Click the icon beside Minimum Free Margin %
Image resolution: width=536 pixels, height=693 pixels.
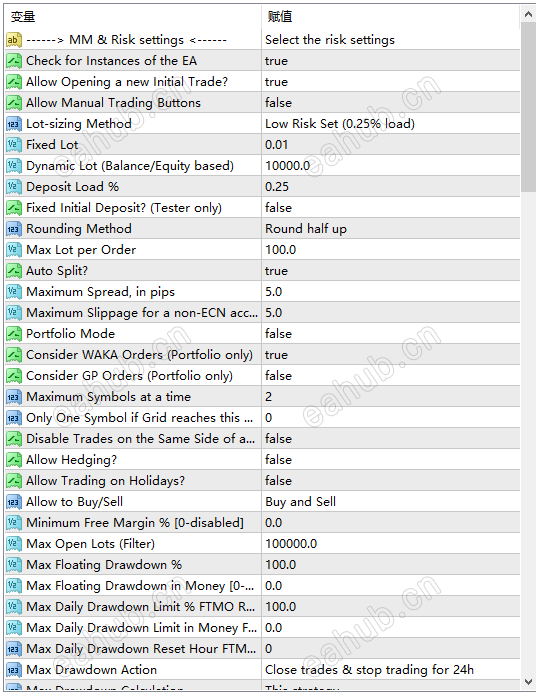click(x=14, y=522)
